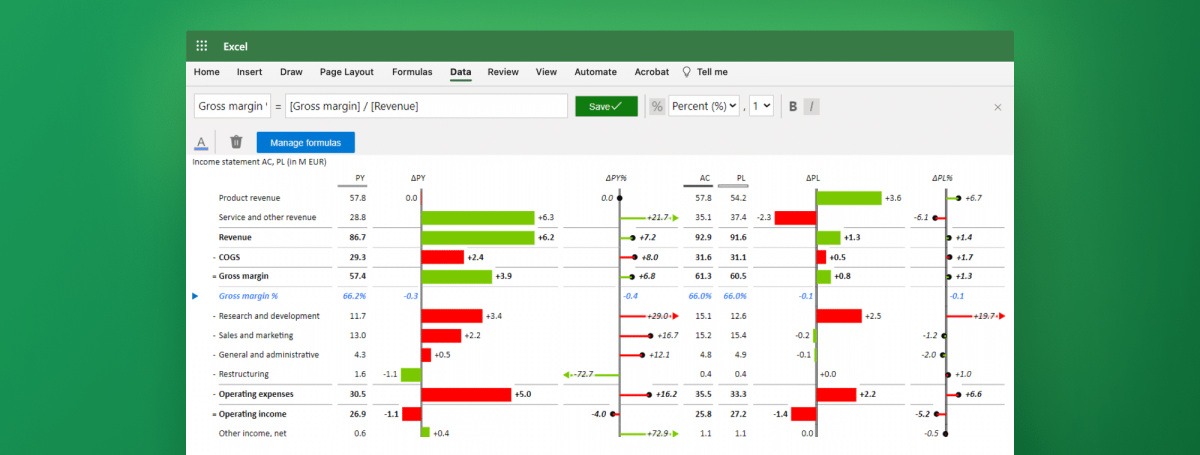This screenshot has height=455, width=1200.
Task: Click blue arrow beside Gross margin % row
Action: (x=195, y=296)
